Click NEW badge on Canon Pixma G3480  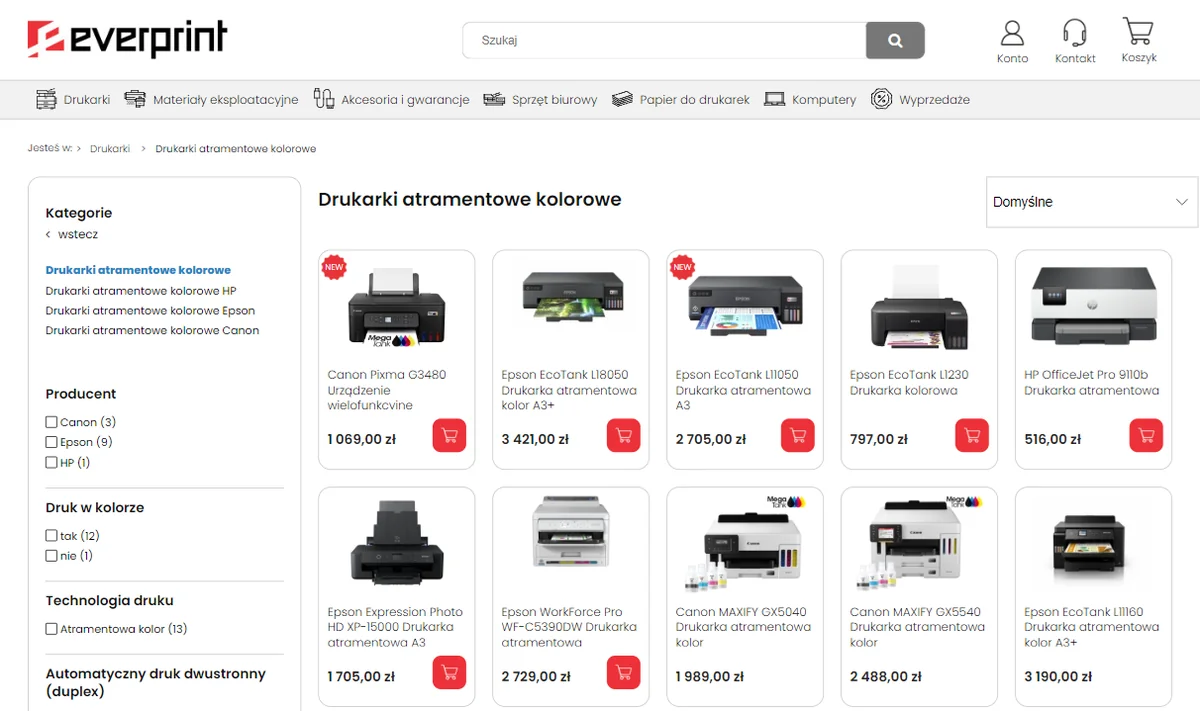click(334, 267)
